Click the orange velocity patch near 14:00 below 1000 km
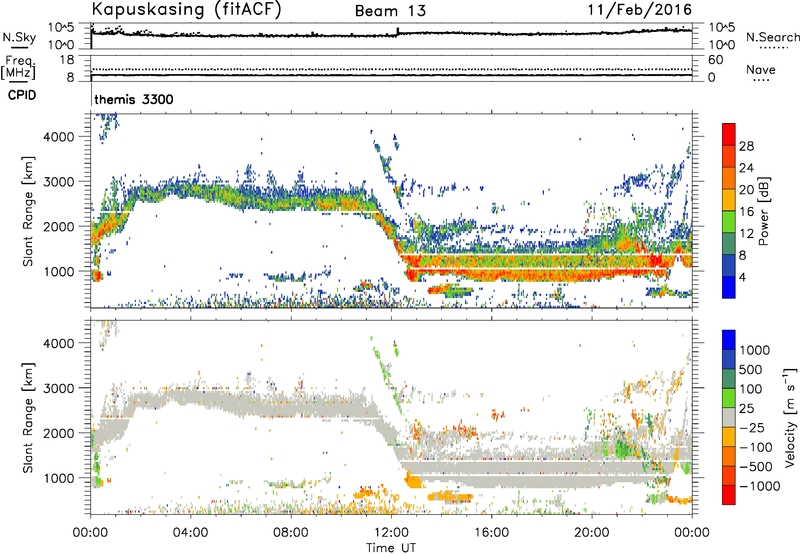The height and width of the screenshot is (554, 800). 449,496
